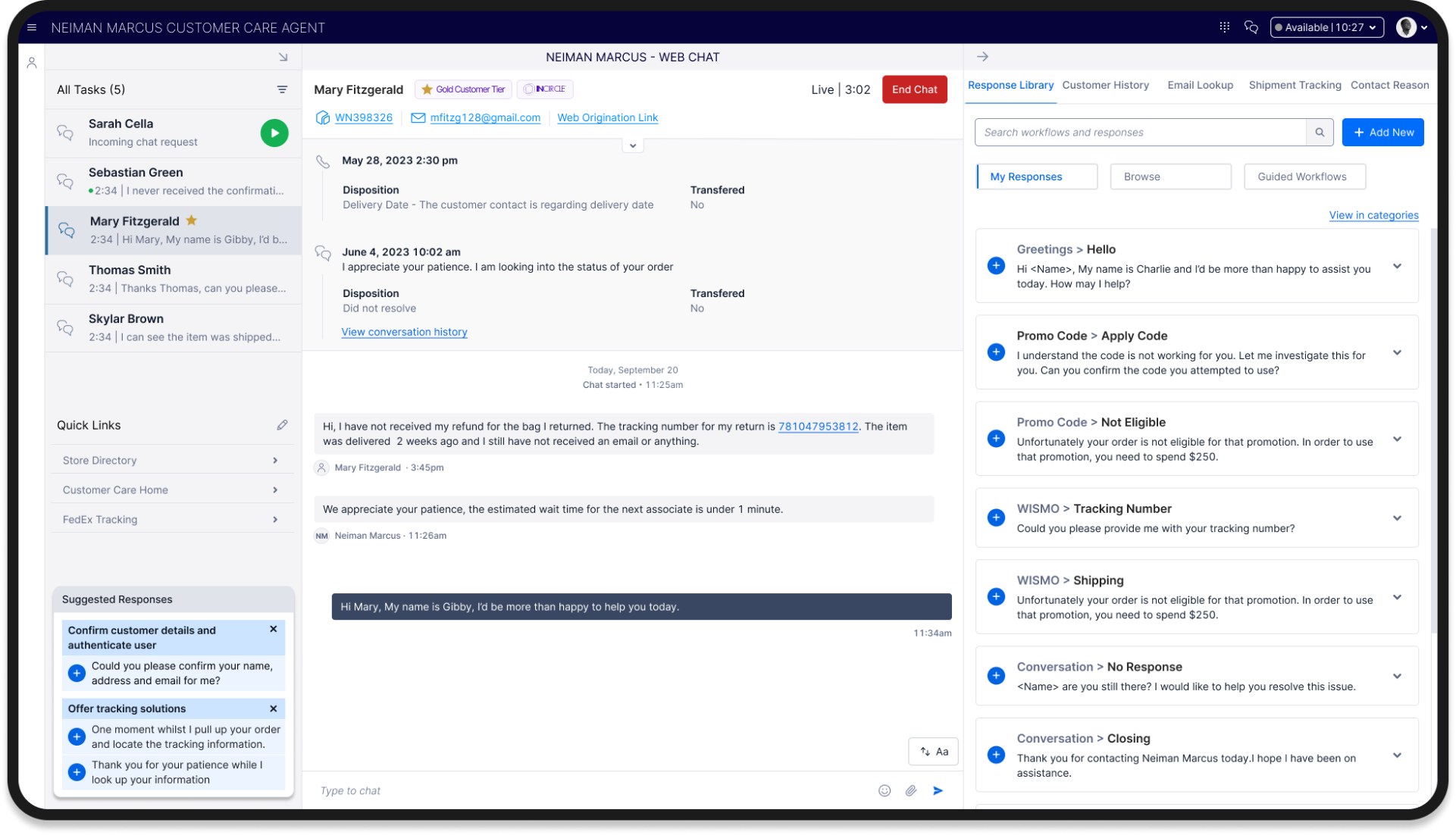The width and height of the screenshot is (1456, 835).
Task: Open the Available status dropdown
Action: click(1326, 27)
